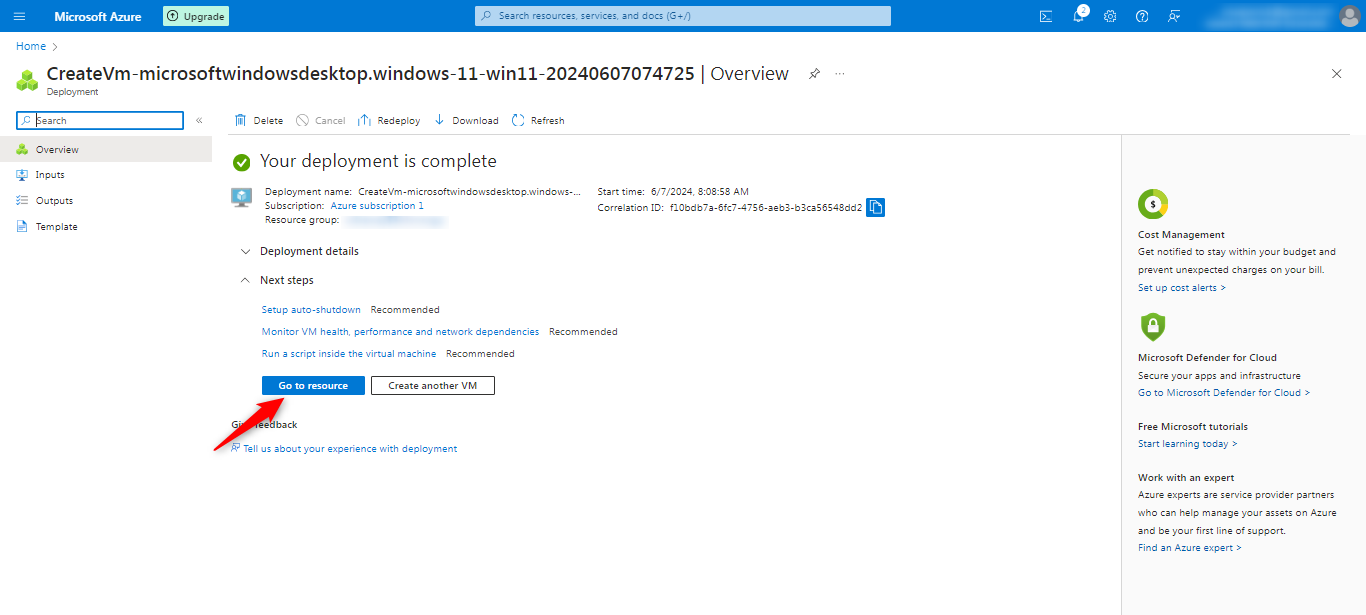Expand Deployment details section
Screen dimensions: 1366x615
300,251
